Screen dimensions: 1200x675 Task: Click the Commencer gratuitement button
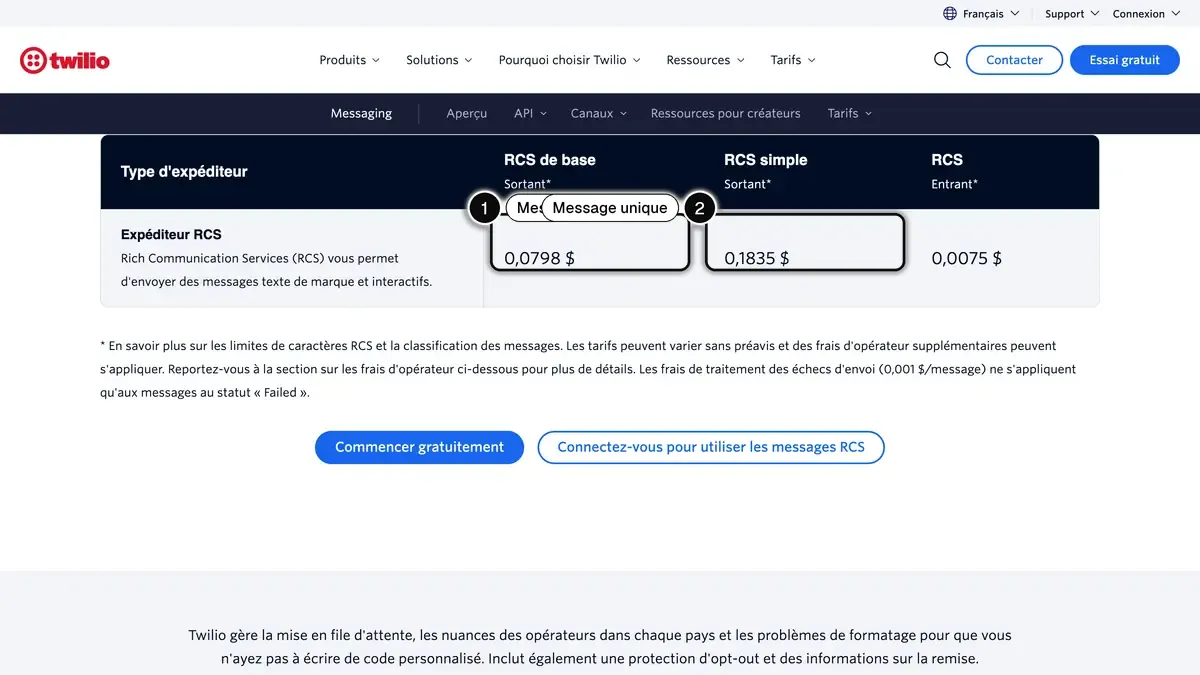coord(419,447)
